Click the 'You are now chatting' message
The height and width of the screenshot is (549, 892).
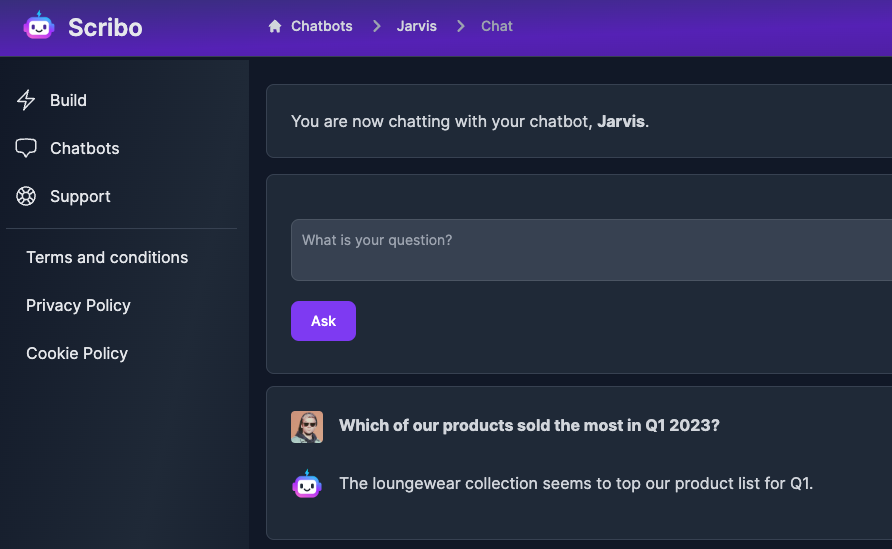[x=470, y=121]
